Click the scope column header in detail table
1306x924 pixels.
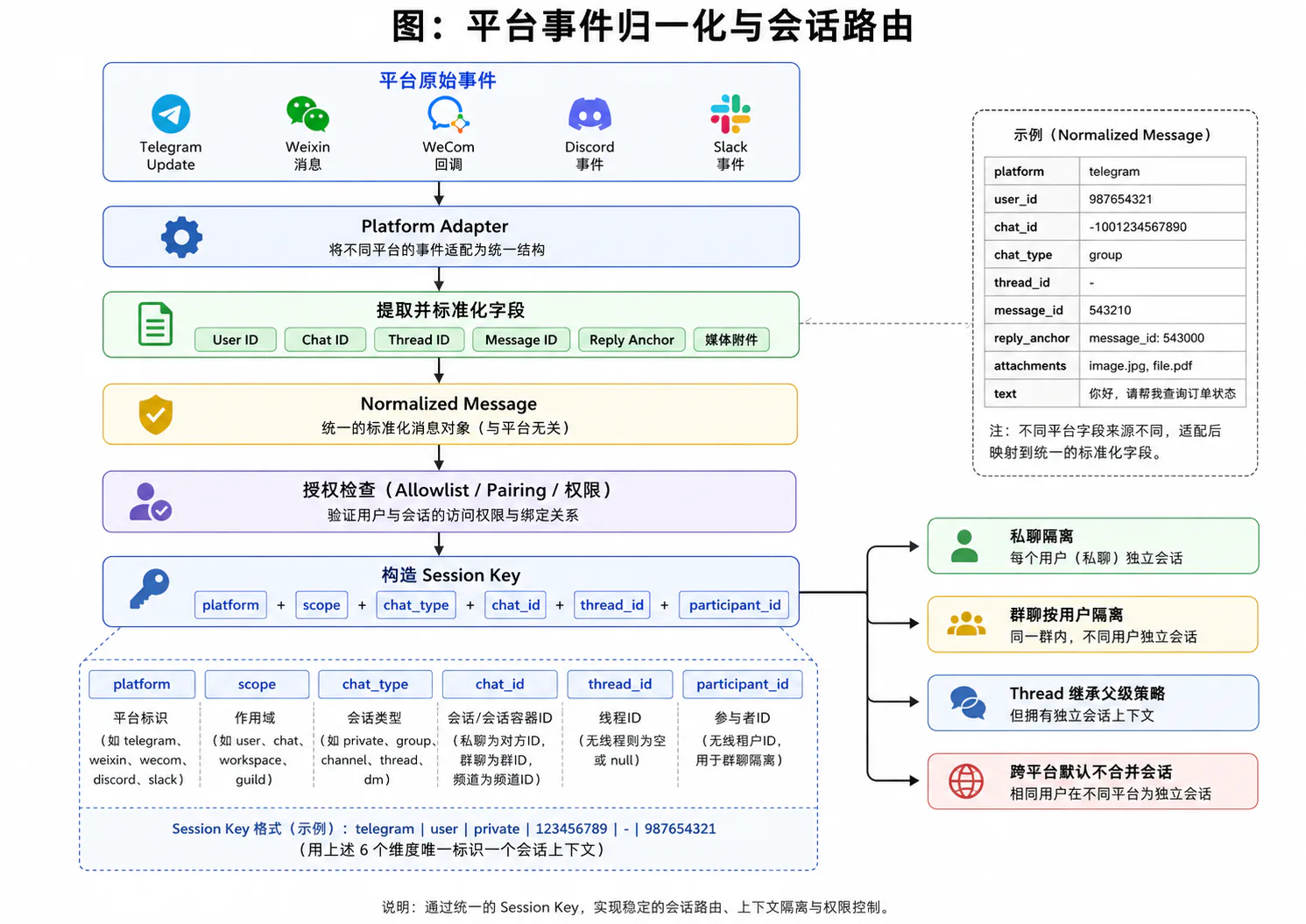point(257,684)
